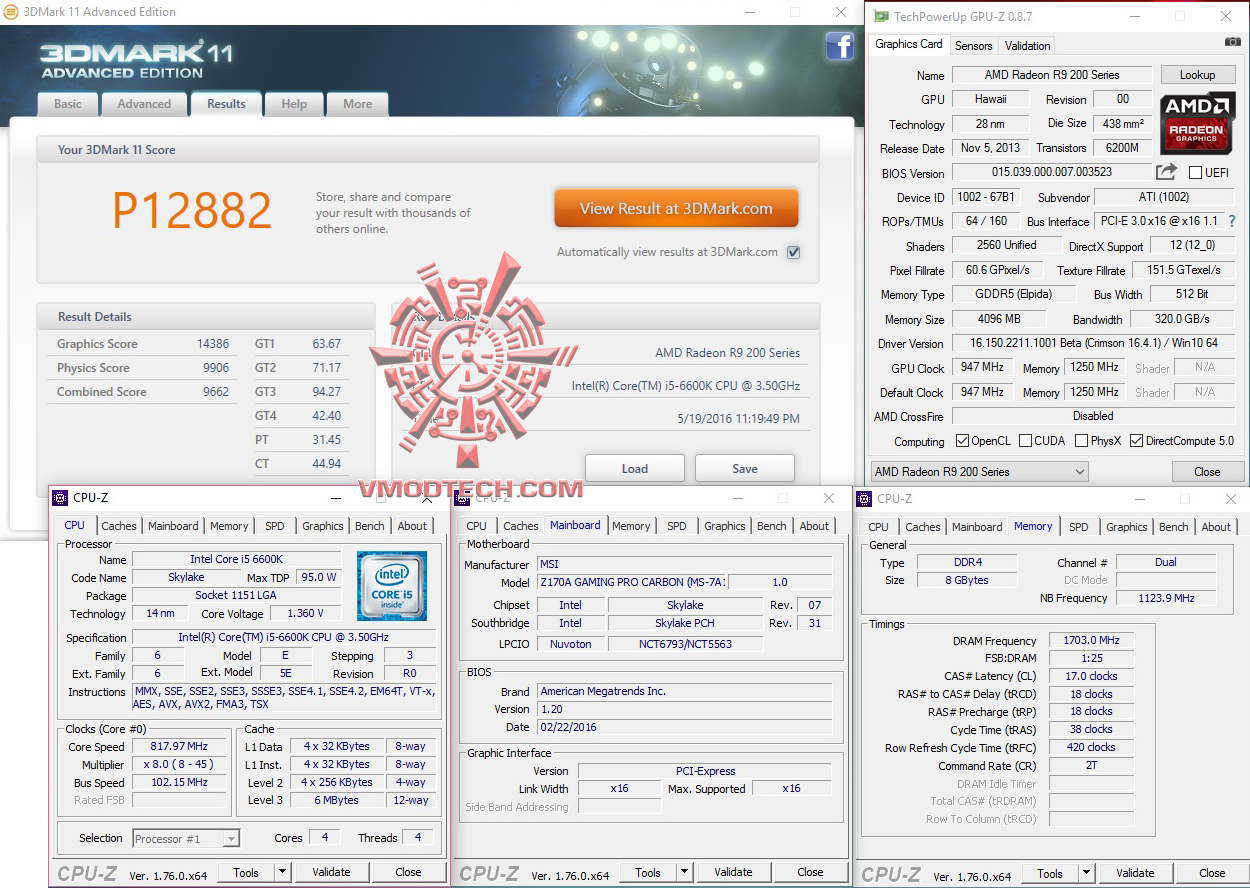Toggle automatically view results at 3DMark.com

coord(793,252)
